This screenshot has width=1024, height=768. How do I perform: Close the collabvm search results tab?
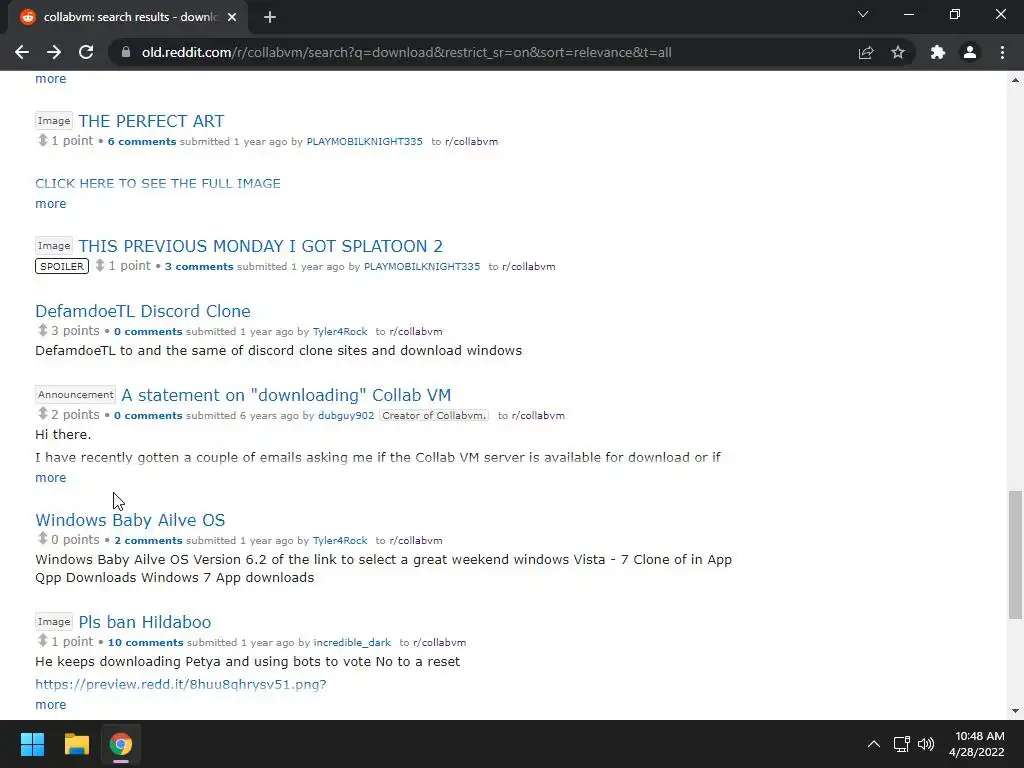pos(232,17)
